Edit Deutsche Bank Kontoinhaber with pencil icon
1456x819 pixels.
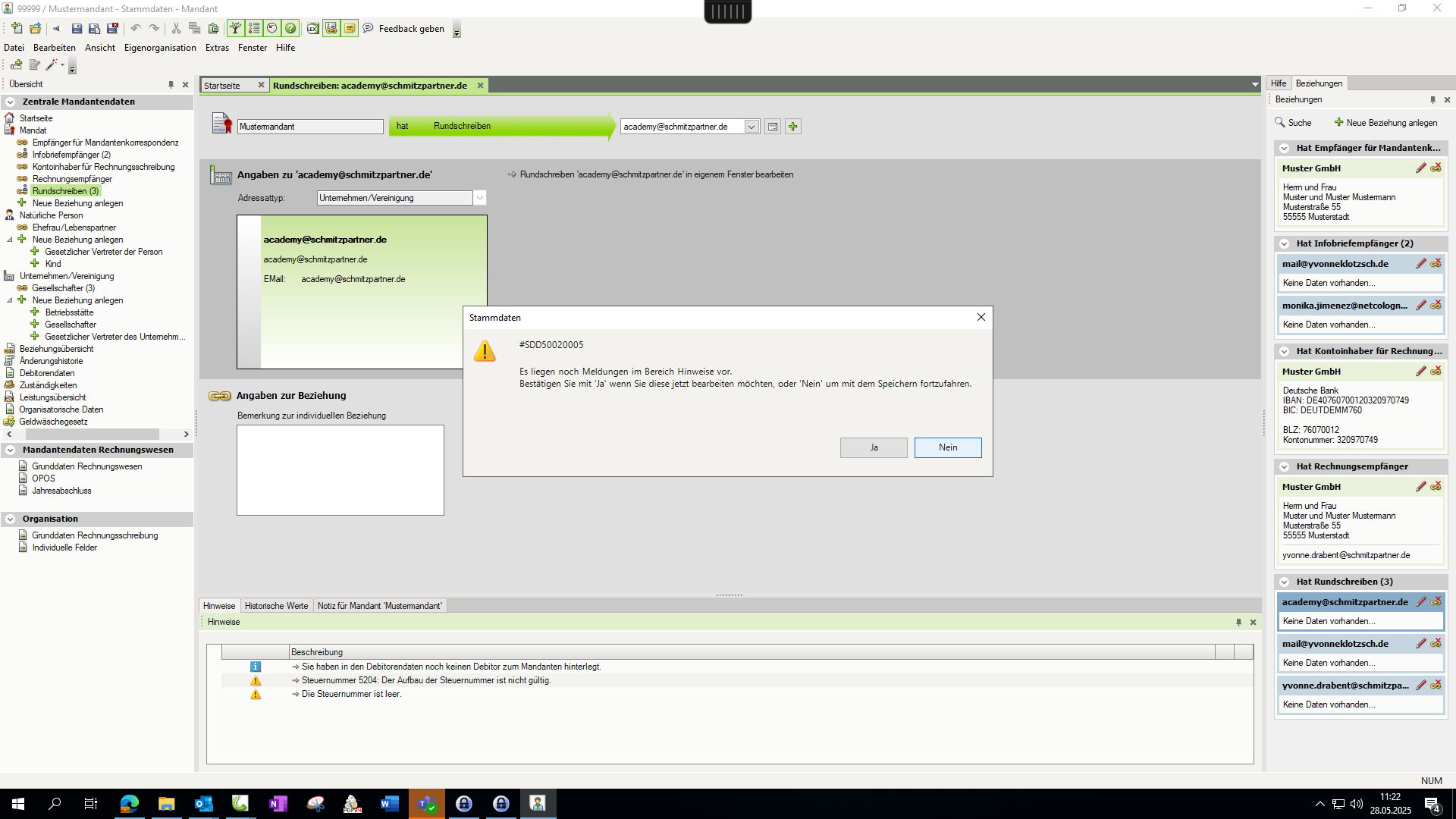click(1420, 372)
